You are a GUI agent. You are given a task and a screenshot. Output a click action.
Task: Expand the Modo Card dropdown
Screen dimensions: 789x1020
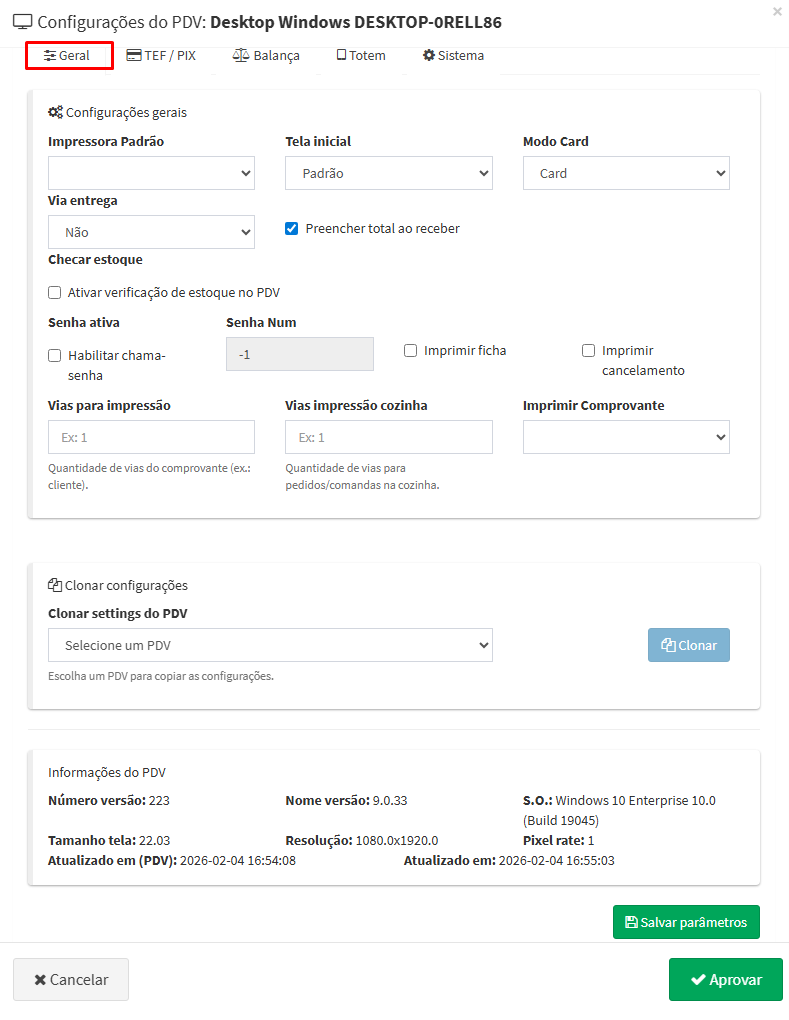[x=626, y=173]
